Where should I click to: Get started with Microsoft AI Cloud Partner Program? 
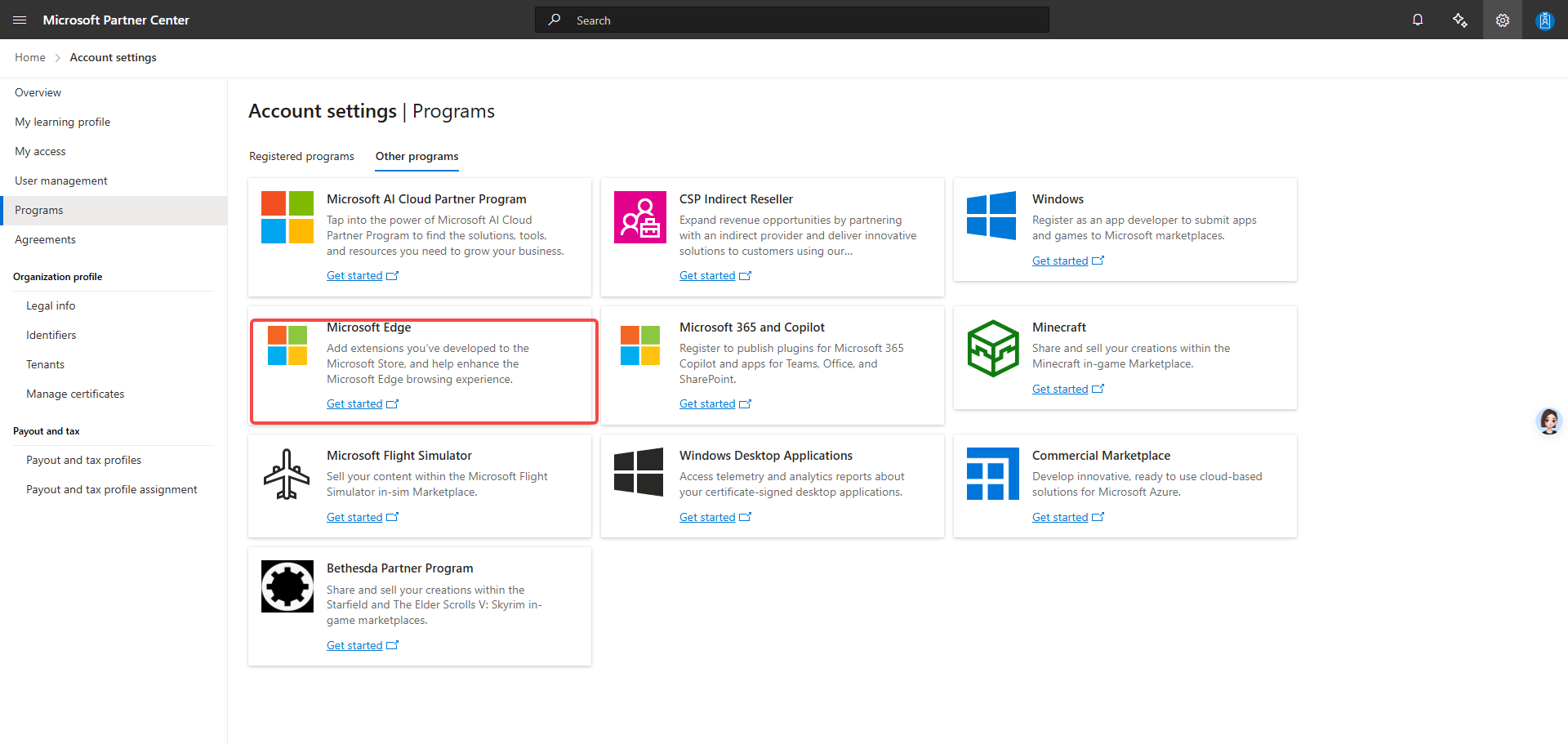pyautogui.click(x=354, y=276)
